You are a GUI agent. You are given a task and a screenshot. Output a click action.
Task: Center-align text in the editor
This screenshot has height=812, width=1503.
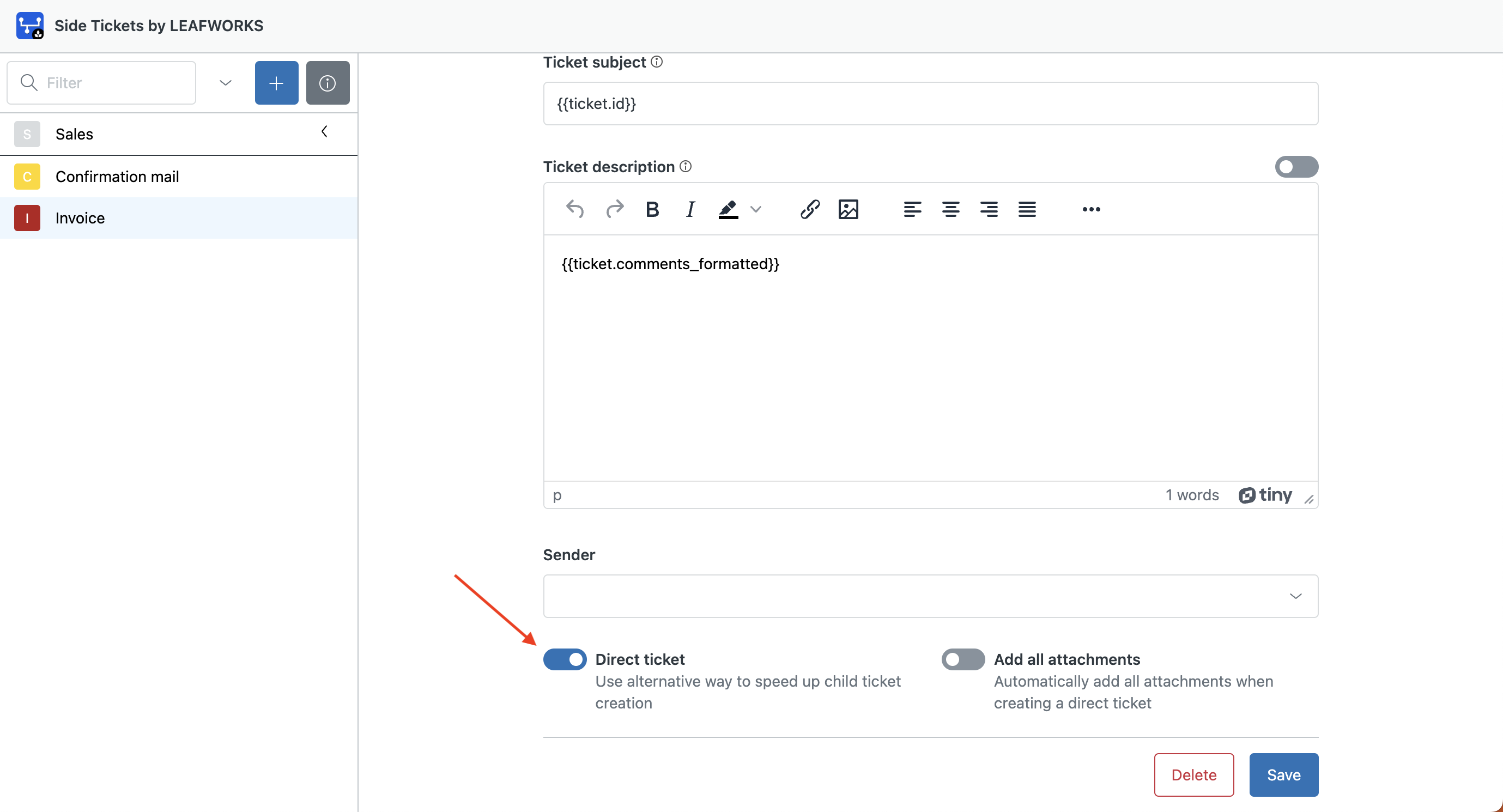950,209
